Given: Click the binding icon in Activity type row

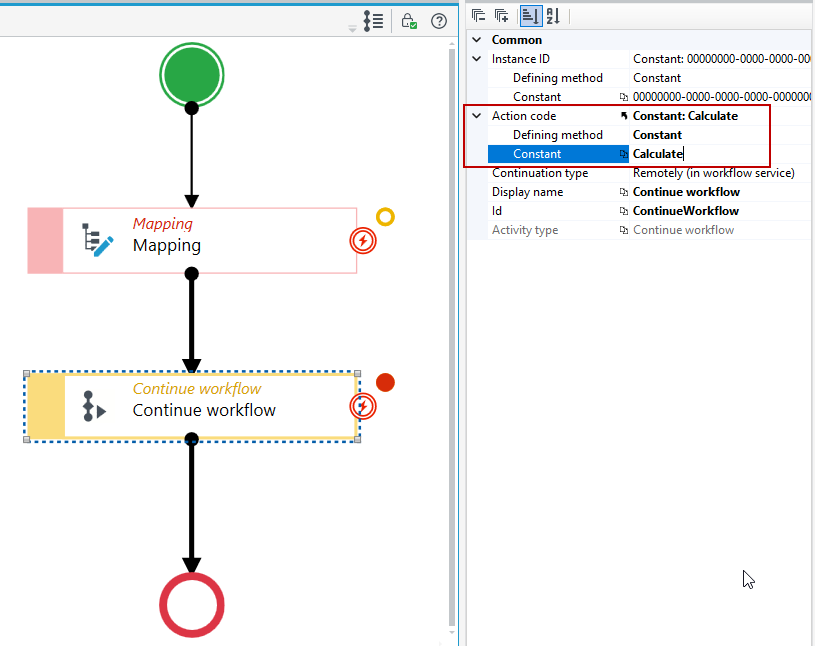Looking at the screenshot, I should point(624,230).
